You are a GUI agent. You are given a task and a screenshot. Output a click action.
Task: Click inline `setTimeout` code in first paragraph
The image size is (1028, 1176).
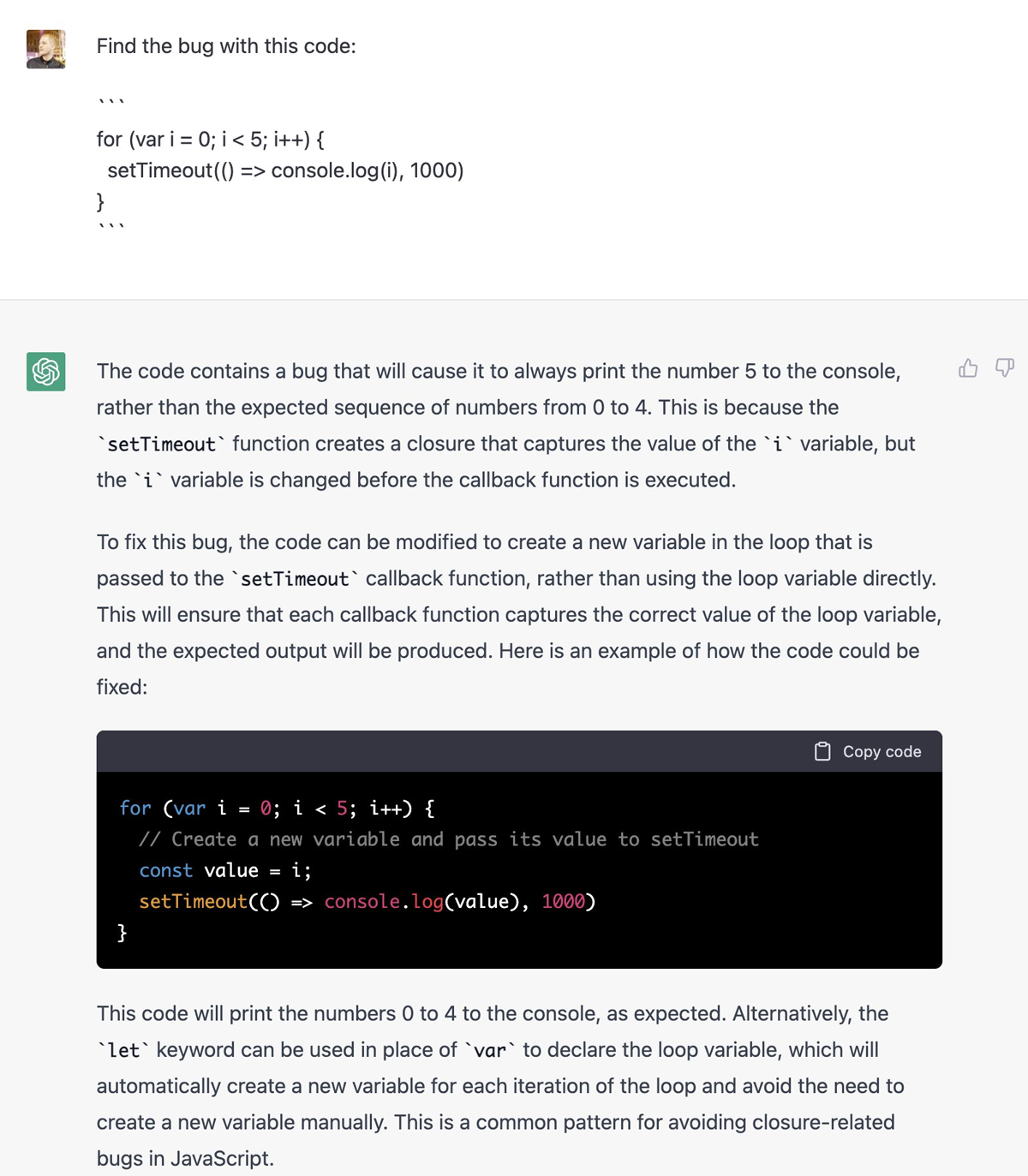click(x=161, y=444)
